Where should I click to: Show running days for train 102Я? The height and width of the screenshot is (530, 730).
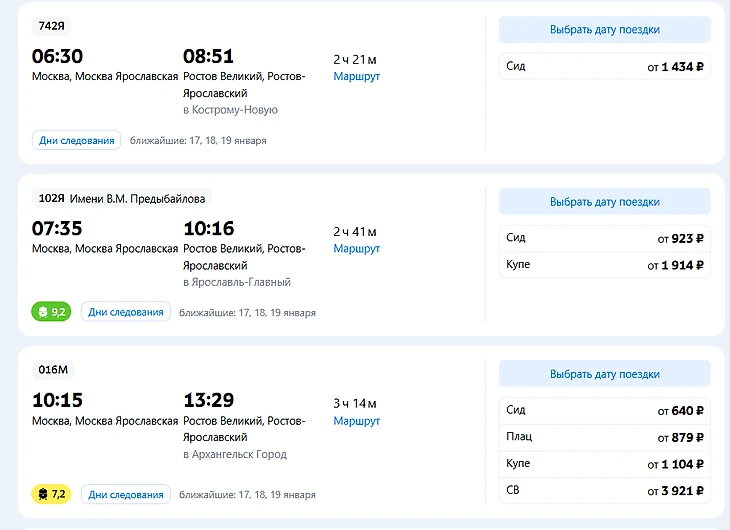pyautogui.click(x=125, y=312)
